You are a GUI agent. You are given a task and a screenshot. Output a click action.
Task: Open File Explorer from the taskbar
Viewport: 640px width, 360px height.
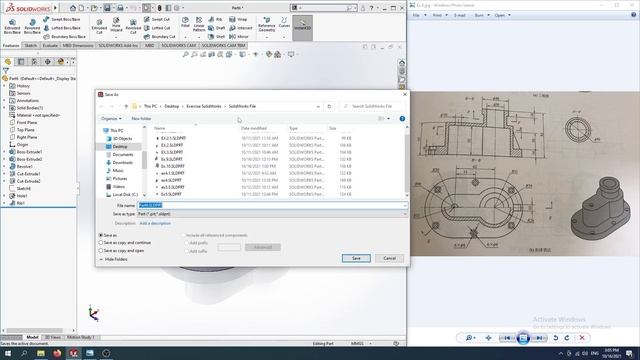pos(41,353)
